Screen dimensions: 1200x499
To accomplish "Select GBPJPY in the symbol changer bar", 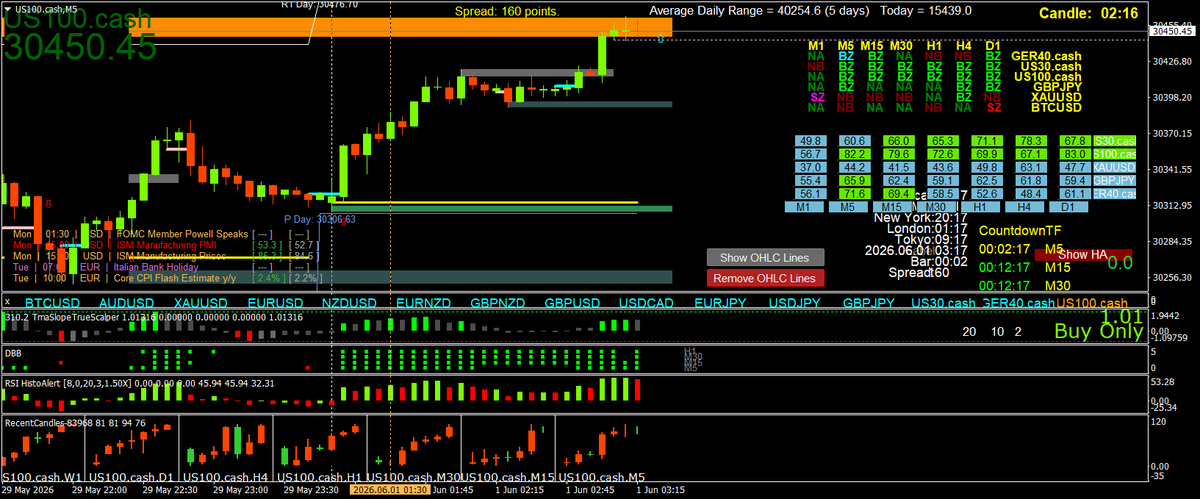I will coord(869,302).
